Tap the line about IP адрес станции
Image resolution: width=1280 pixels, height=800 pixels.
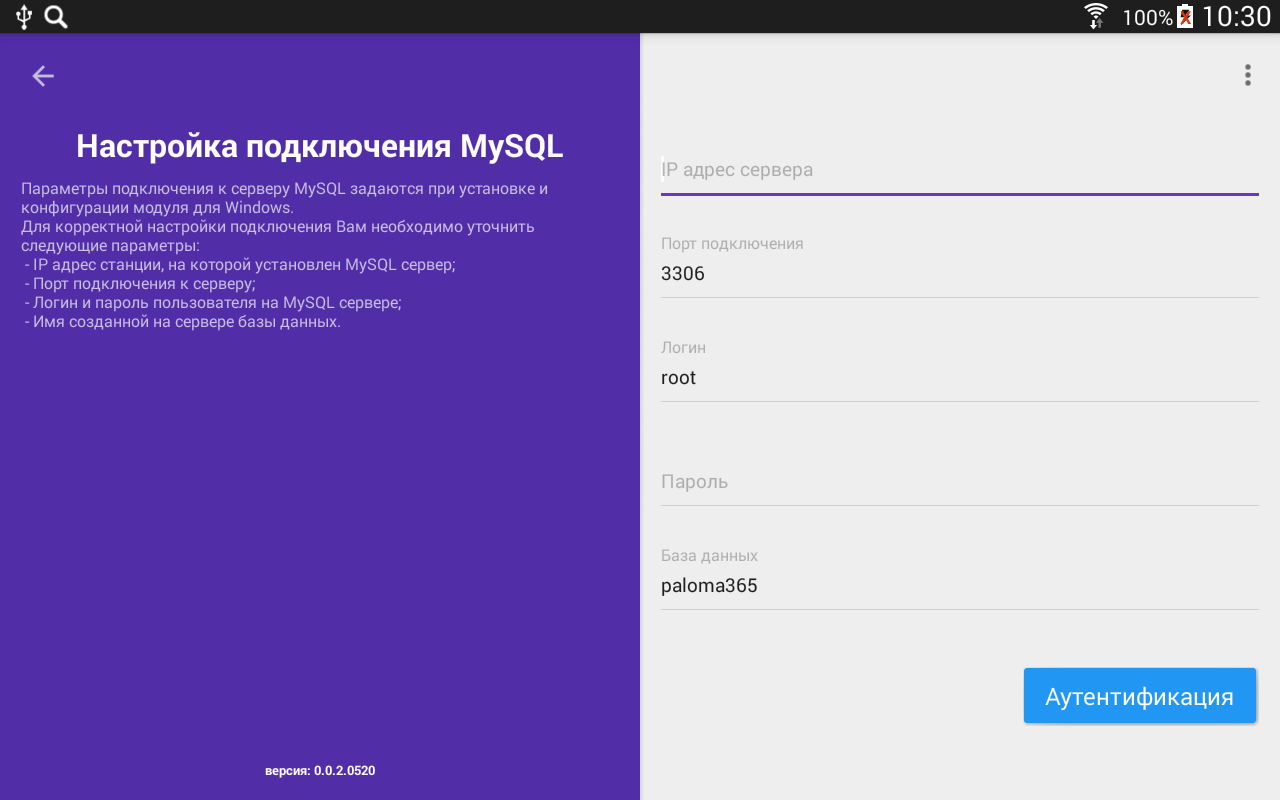click(240, 265)
